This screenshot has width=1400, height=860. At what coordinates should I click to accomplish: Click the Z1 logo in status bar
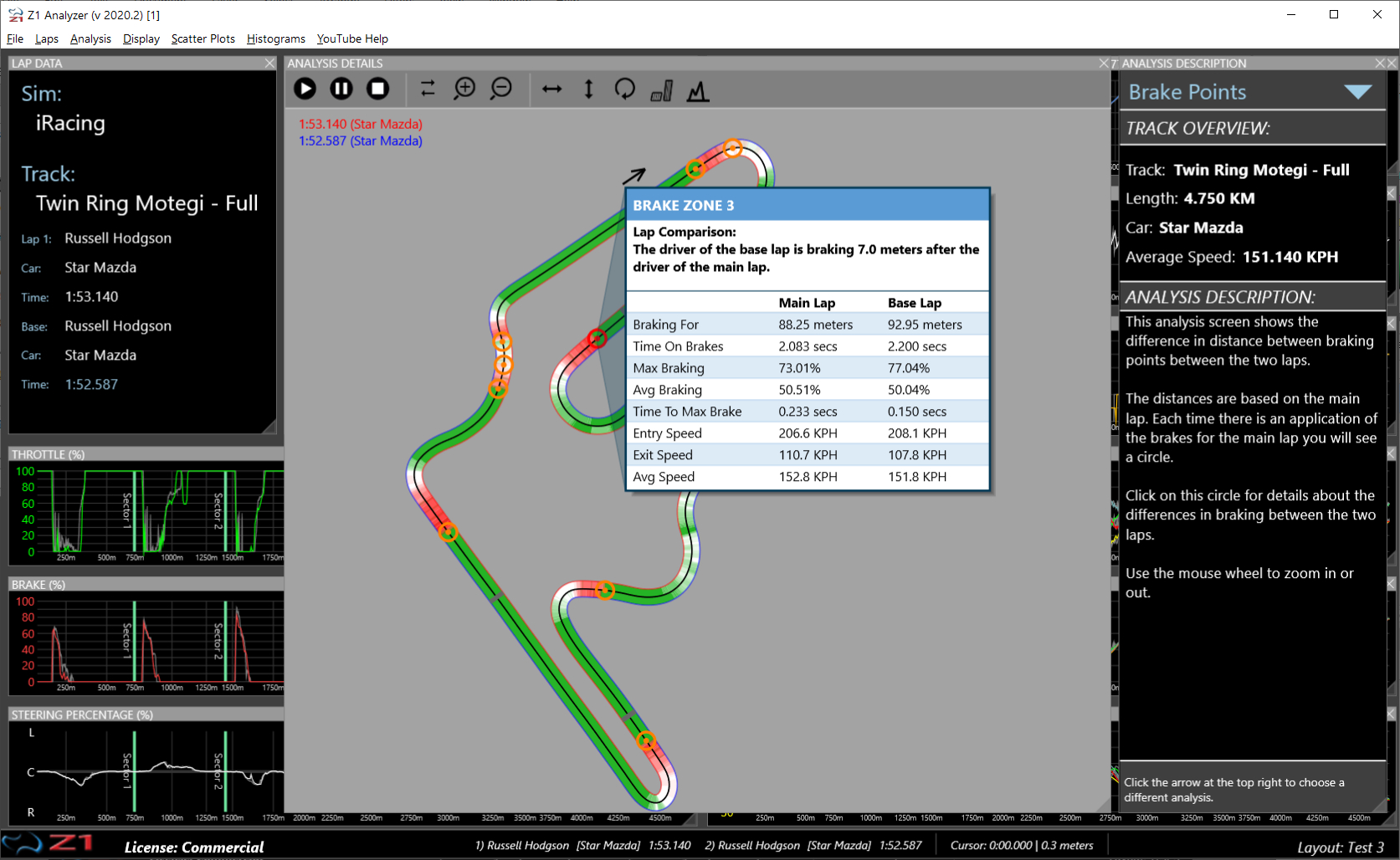pyautogui.click(x=47, y=843)
